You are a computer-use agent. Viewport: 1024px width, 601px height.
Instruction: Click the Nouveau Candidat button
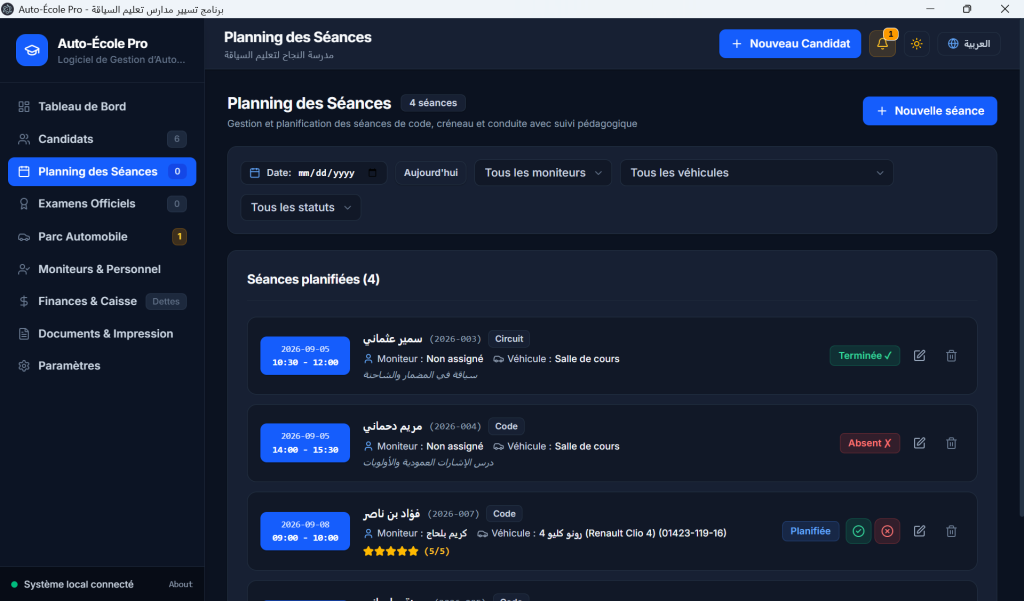pos(790,44)
